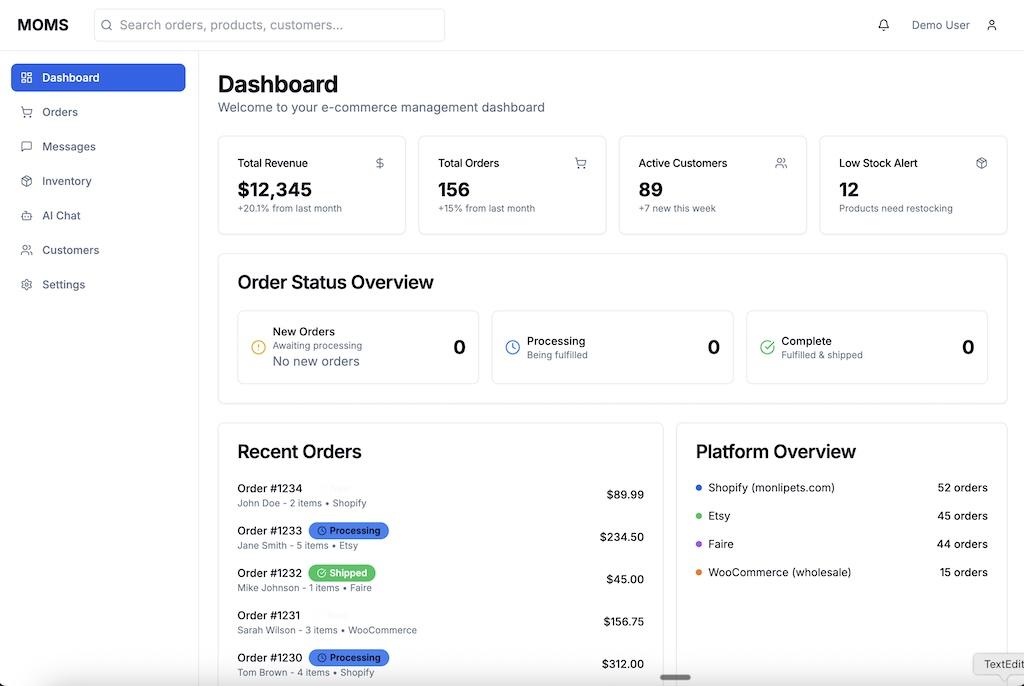Click the 52 orders count
The height and width of the screenshot is (686, 1024).
tap(963, 487)
